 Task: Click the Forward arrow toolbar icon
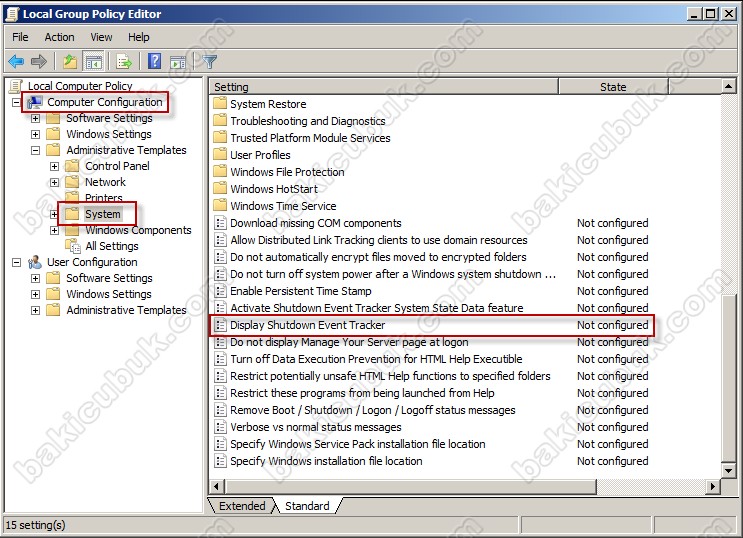tap(39, 61)
